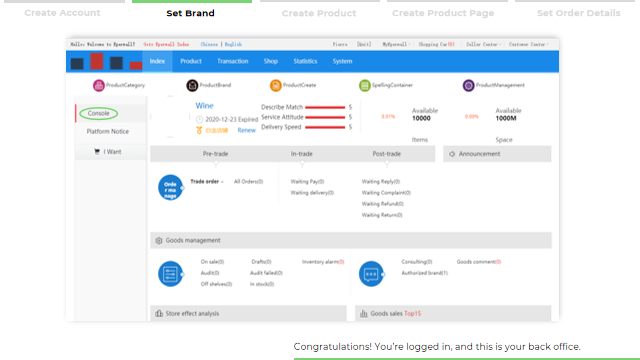Open the ProductCategory pink icon
Image resolution: width=640 pixels, height=360 pixels.
pyautogui.click(x=98, y=85)
